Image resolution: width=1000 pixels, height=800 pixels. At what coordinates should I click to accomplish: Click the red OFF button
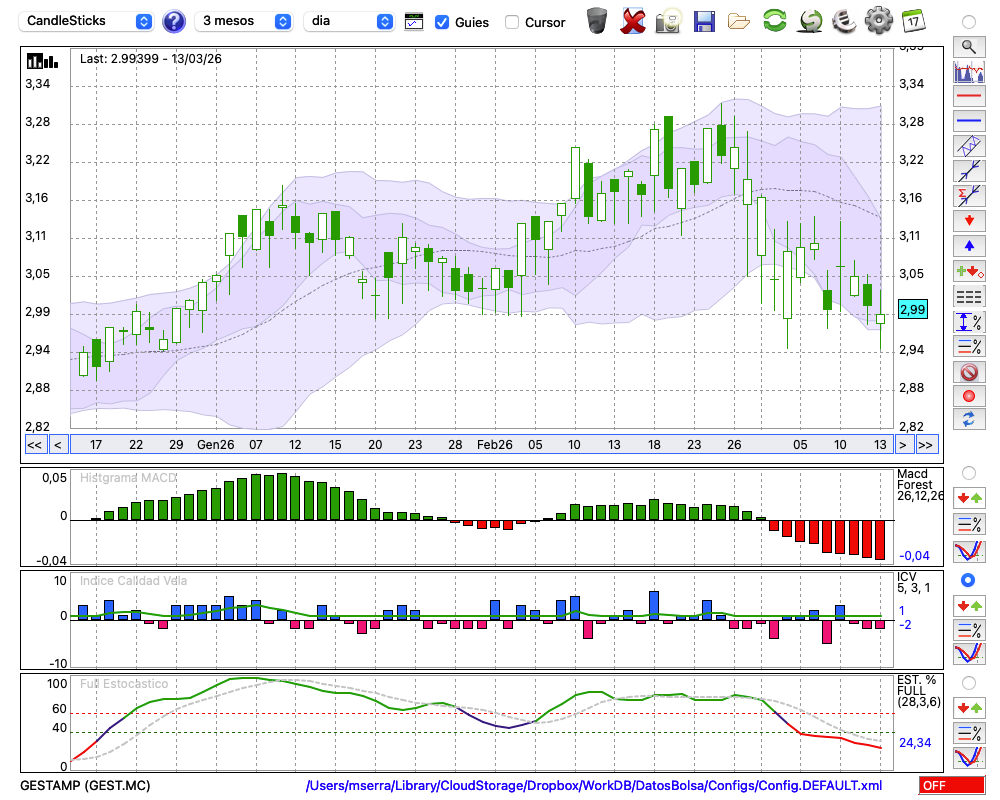pyautogui.click(x=952, y=786)
